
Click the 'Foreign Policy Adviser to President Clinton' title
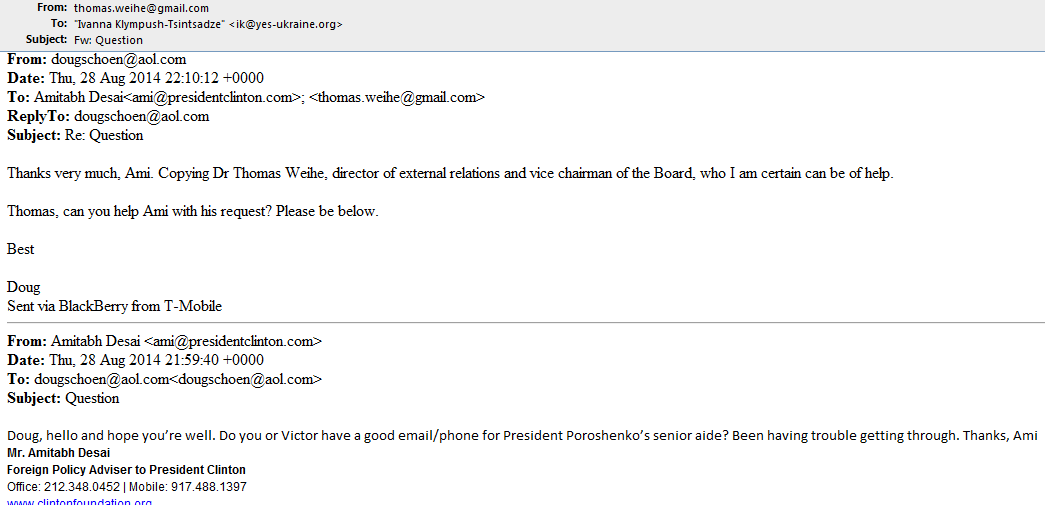pyautogui.click(x=126, y=470)
